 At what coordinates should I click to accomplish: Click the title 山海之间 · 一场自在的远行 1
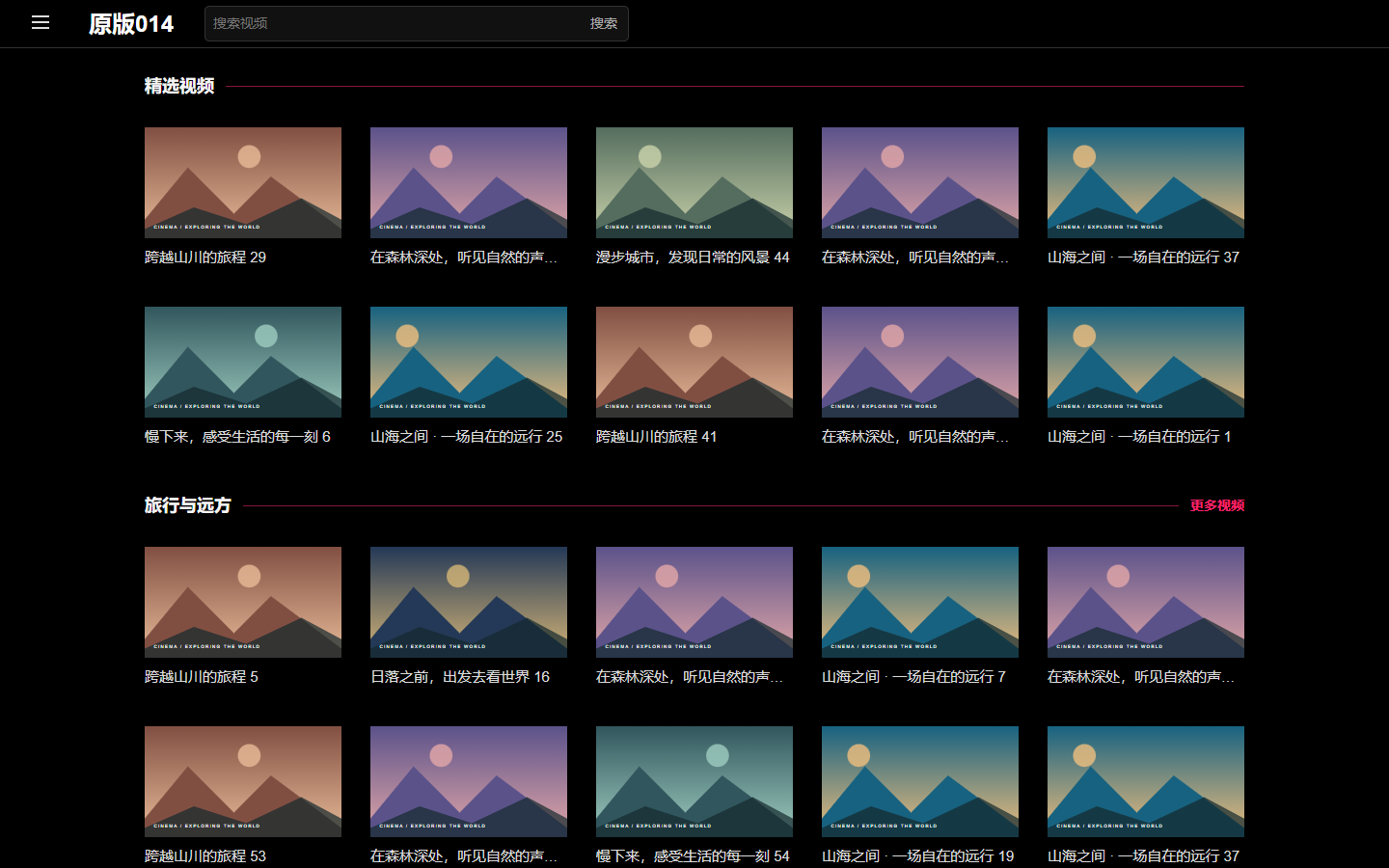click(1139, 437)
